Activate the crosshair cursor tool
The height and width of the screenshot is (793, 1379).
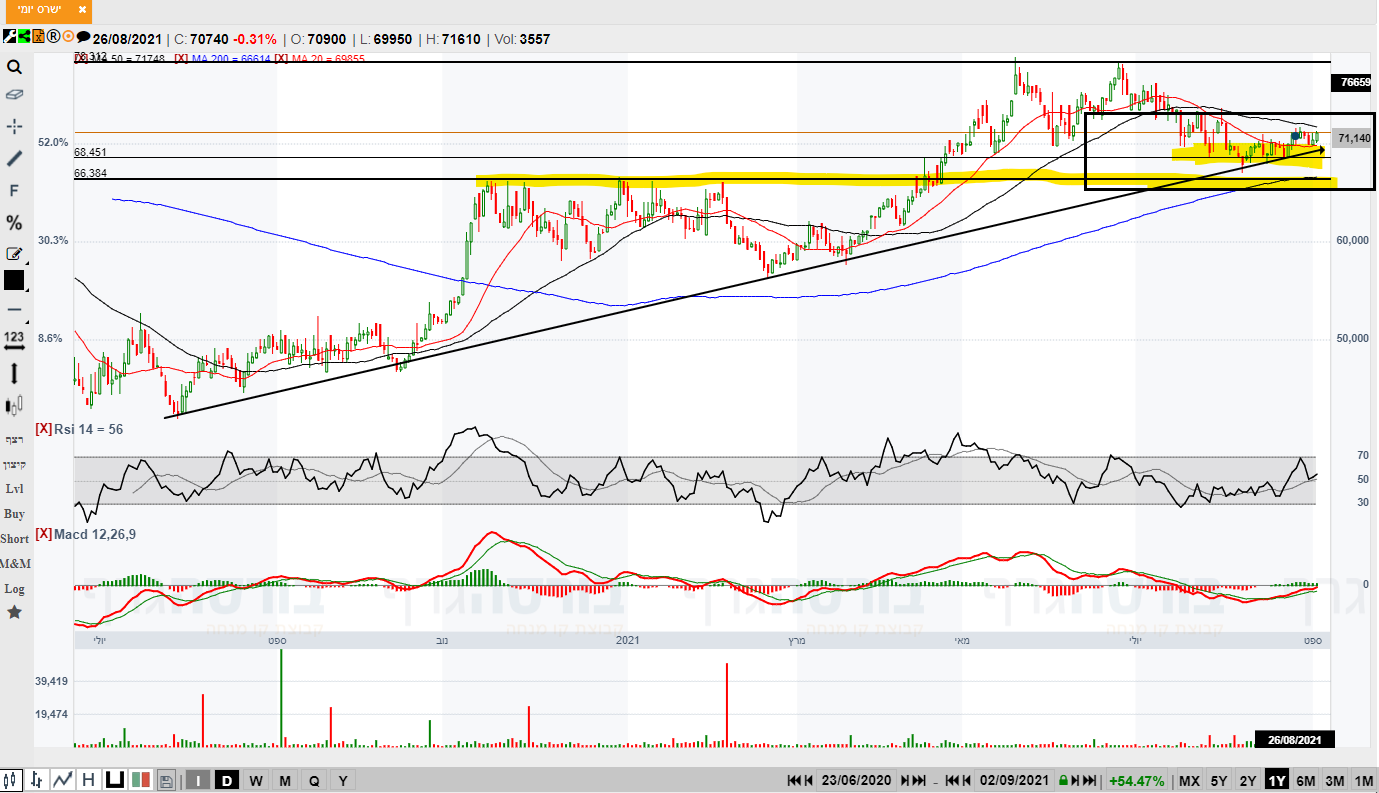click(14, 126)
